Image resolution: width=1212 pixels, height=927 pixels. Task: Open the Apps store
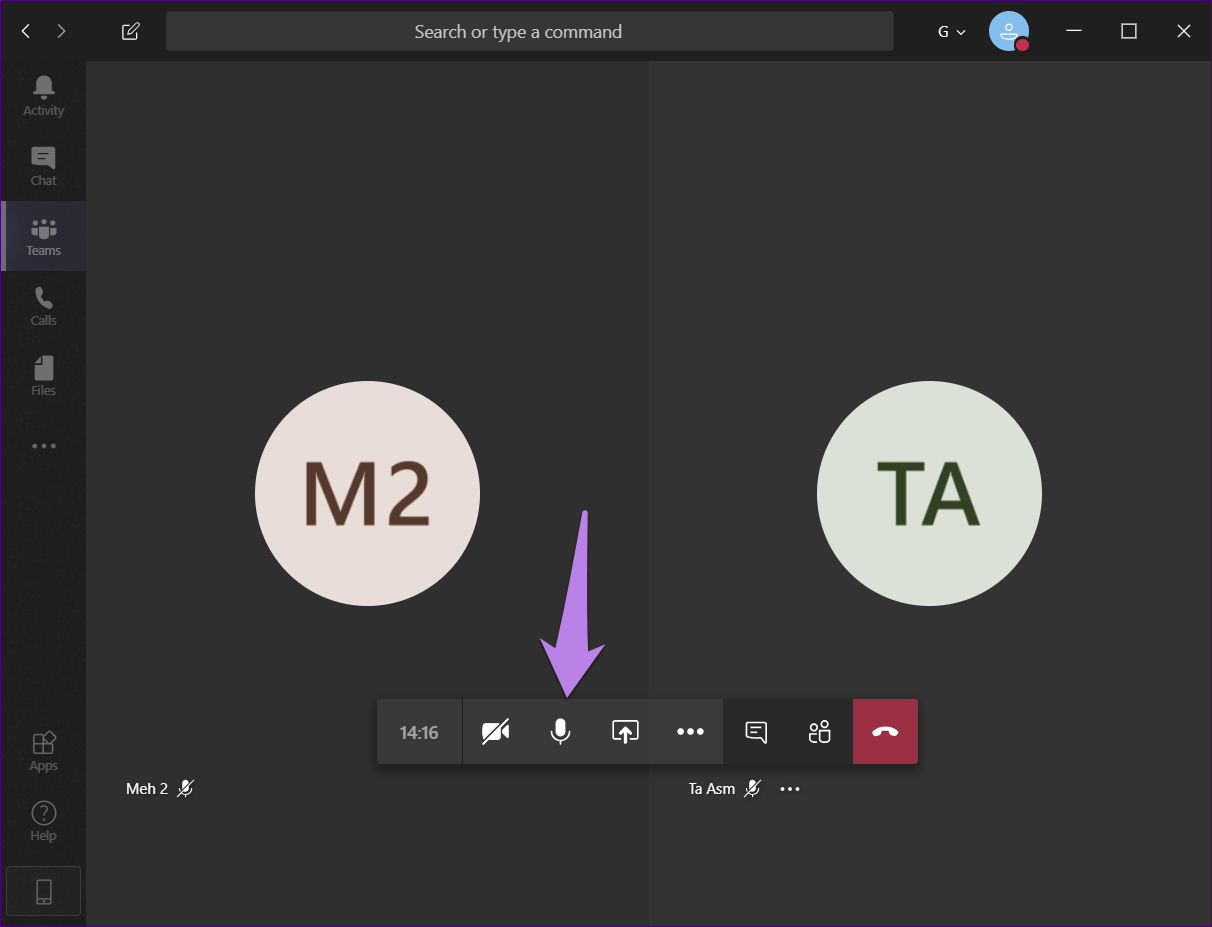(x=43, y=751)
